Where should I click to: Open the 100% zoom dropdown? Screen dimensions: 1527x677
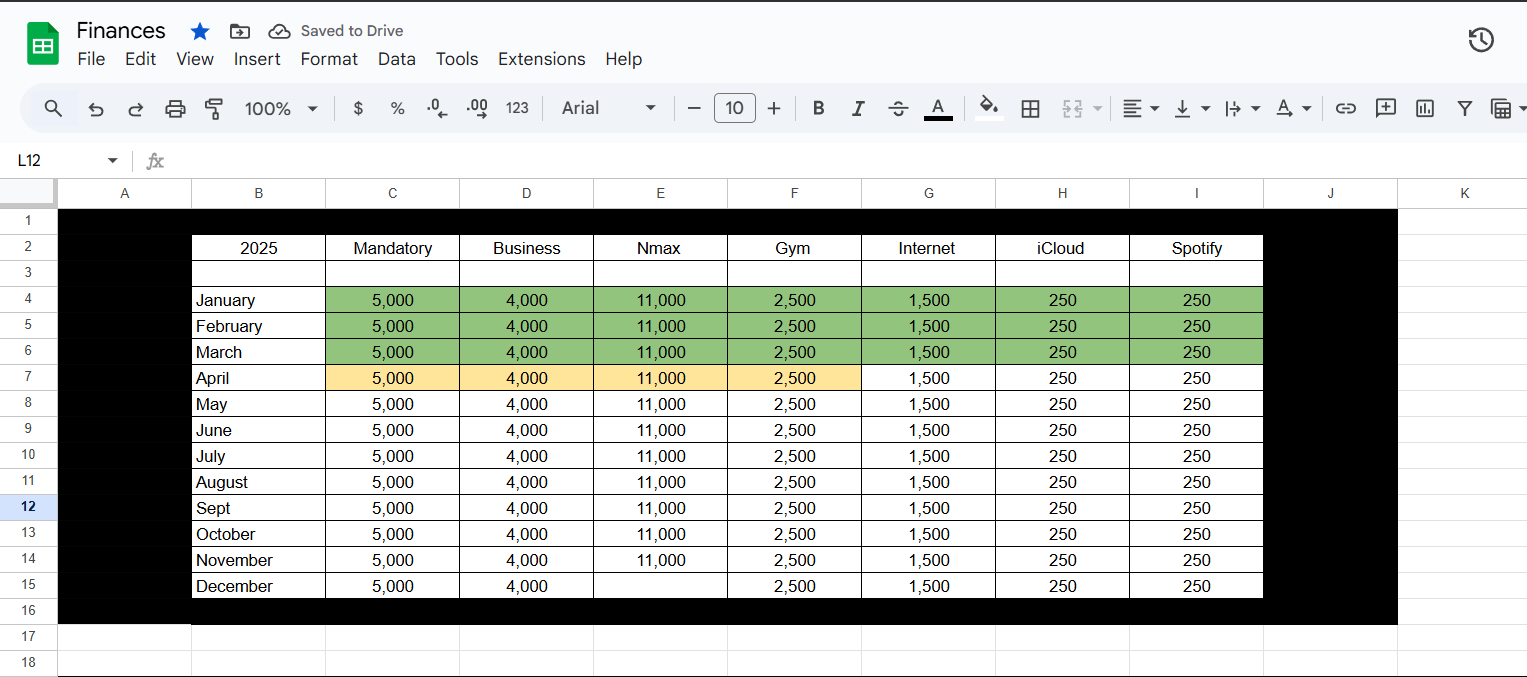pos(281,108)
